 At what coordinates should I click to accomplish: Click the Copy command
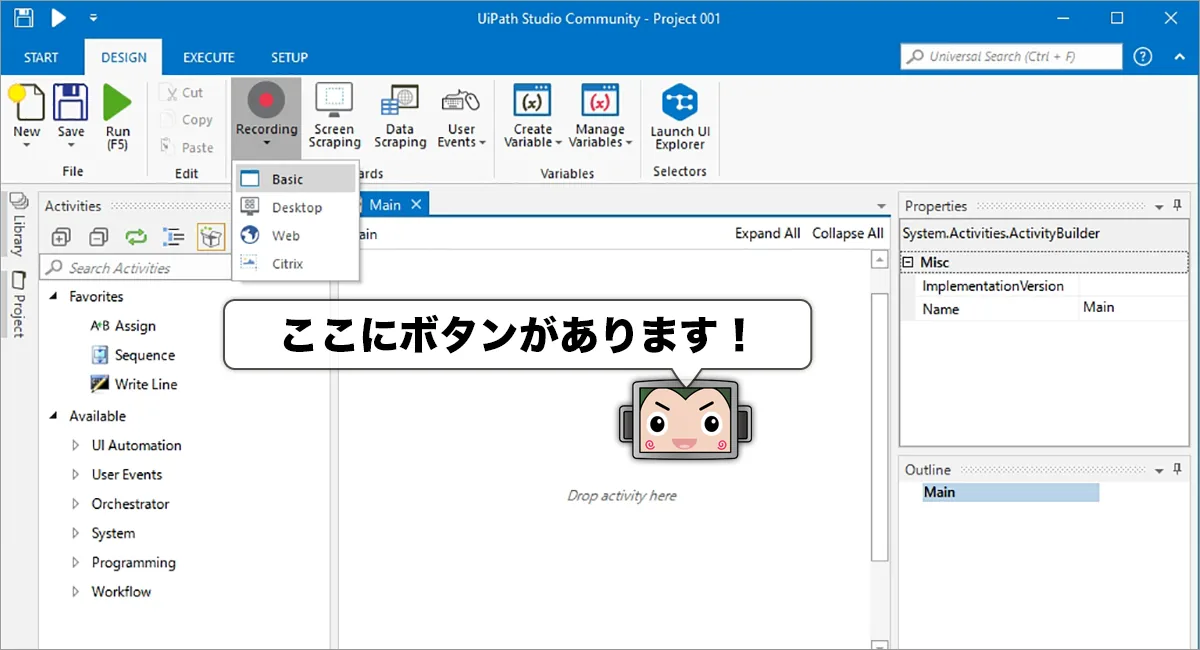(186, 120)
